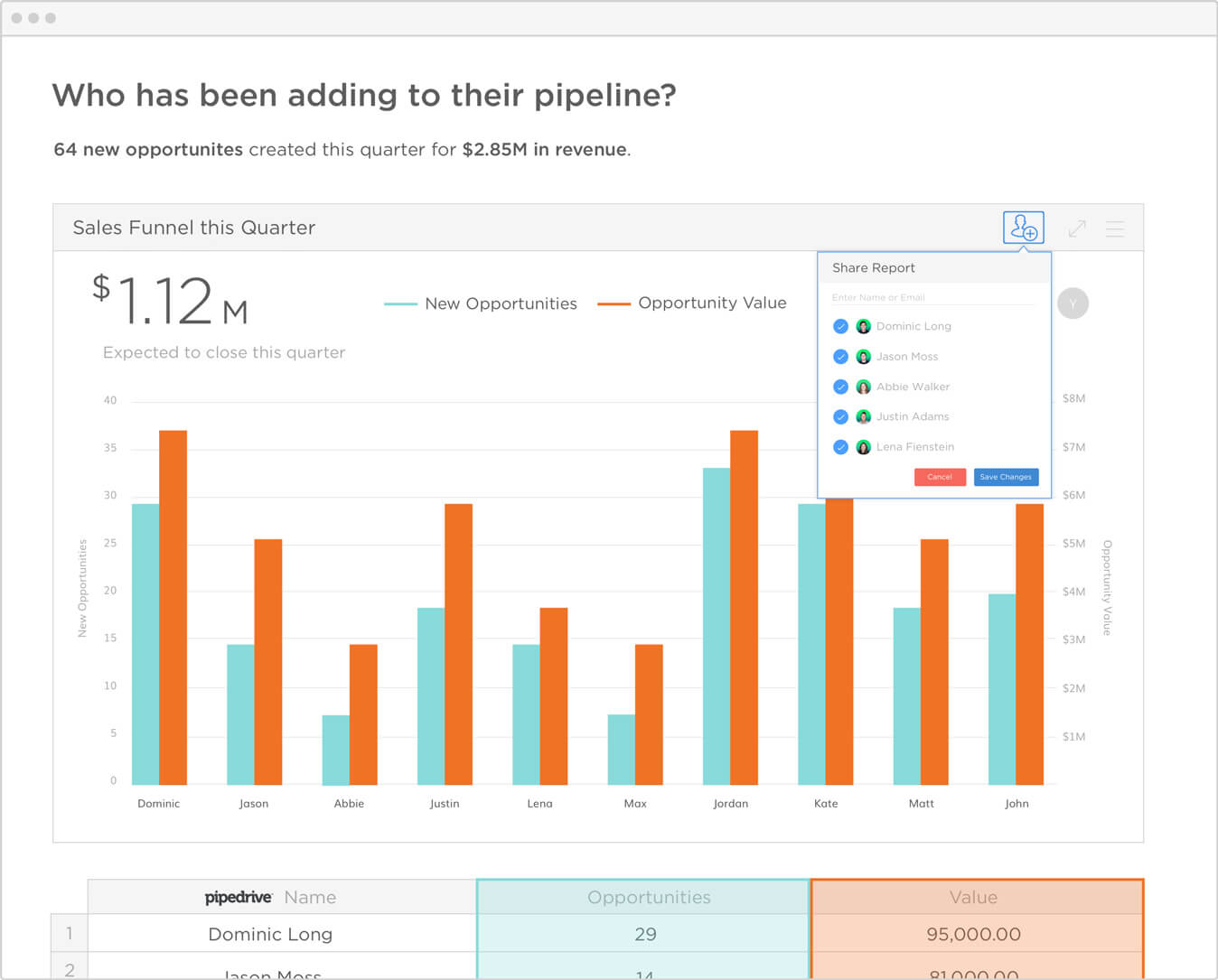Uncheck Jason Moss from the share list

[x=840, y=356]
